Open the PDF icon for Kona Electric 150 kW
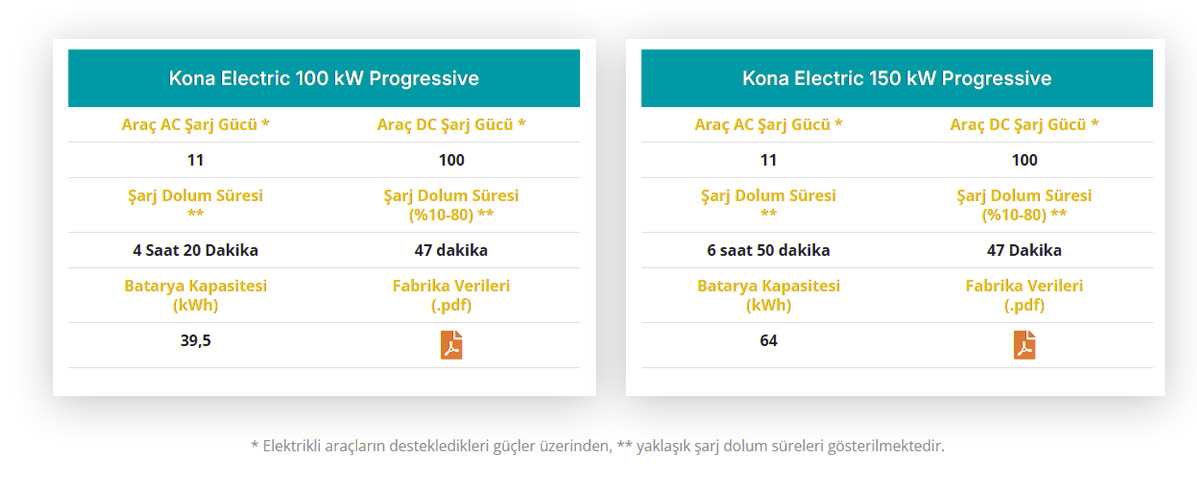Viewport: 1197px width, 493px height. [x=1024, y=345]
